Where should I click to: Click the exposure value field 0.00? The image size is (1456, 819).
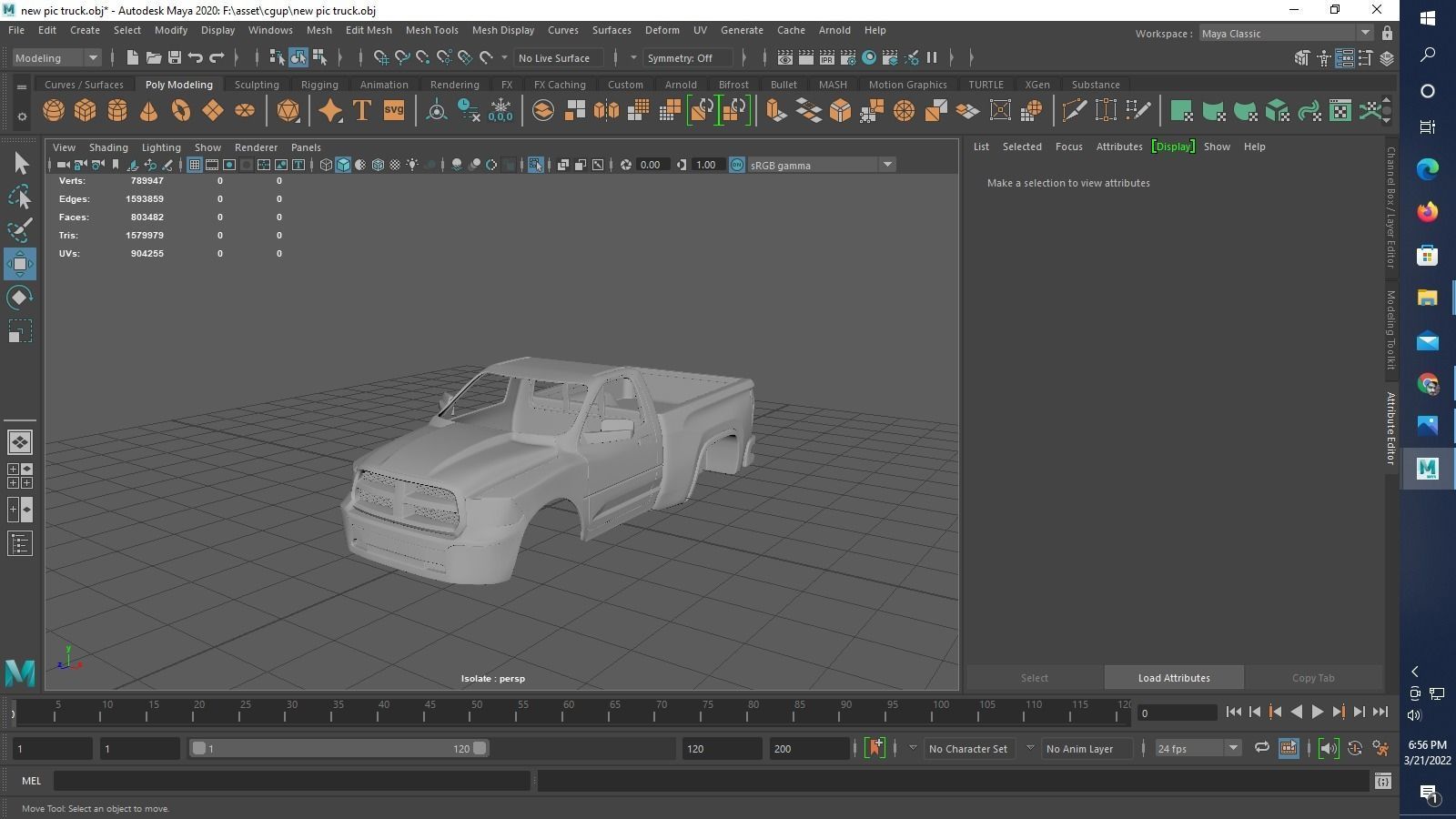(652, 165)
